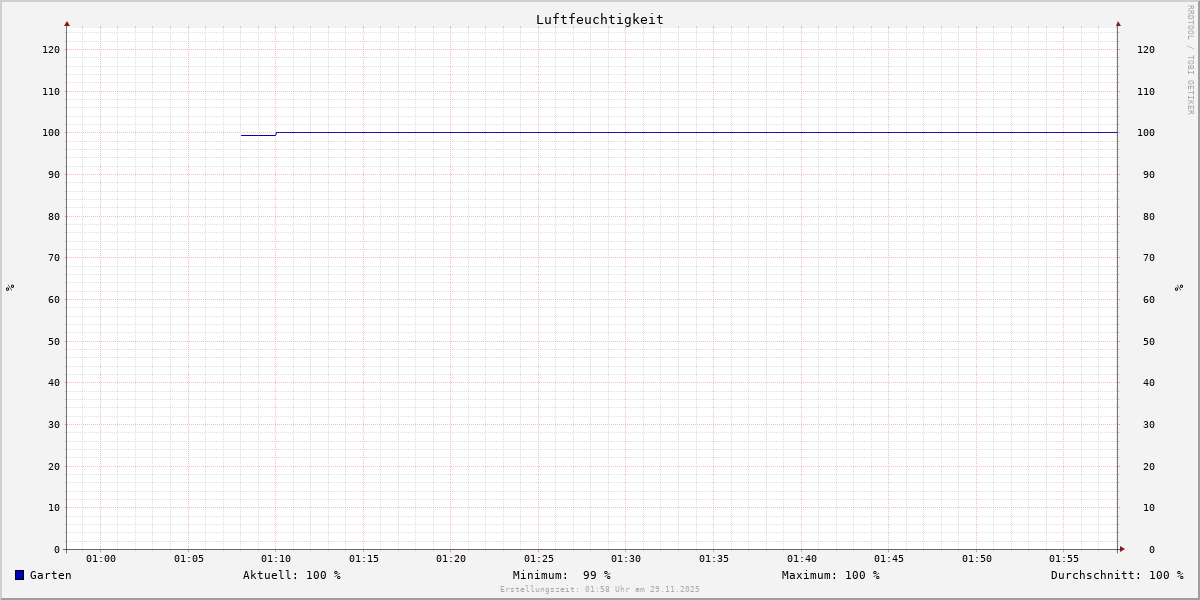The image size is (1200, 600).
Task: Click the 20 label on the left axis
Action: tap(54, 467)
